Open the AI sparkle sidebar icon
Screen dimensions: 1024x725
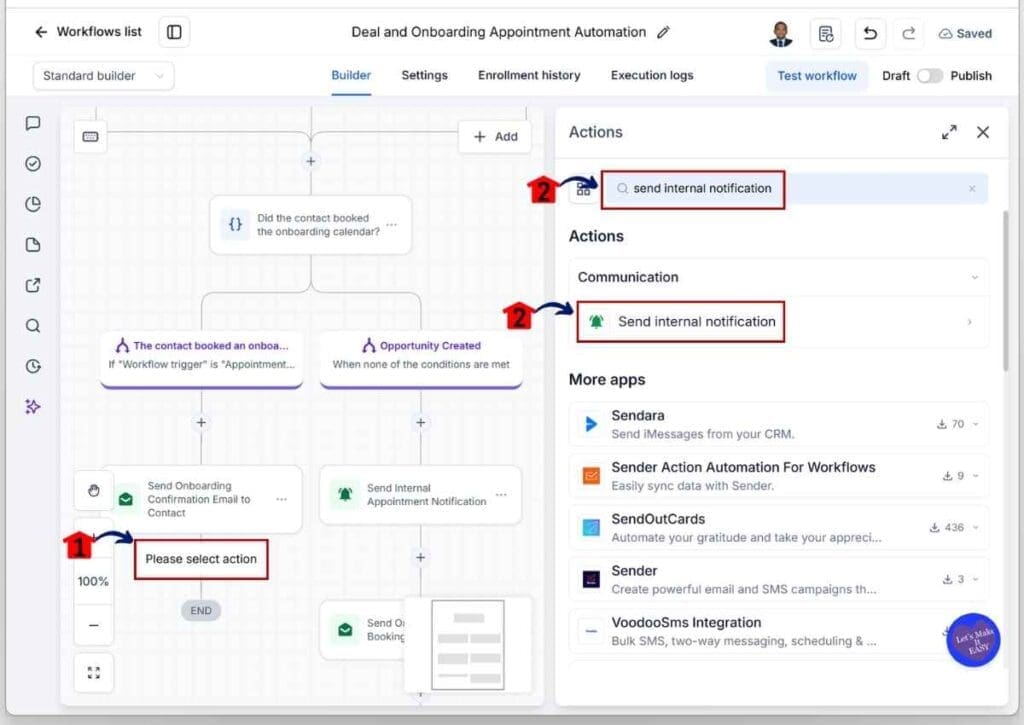click(33, 407)
